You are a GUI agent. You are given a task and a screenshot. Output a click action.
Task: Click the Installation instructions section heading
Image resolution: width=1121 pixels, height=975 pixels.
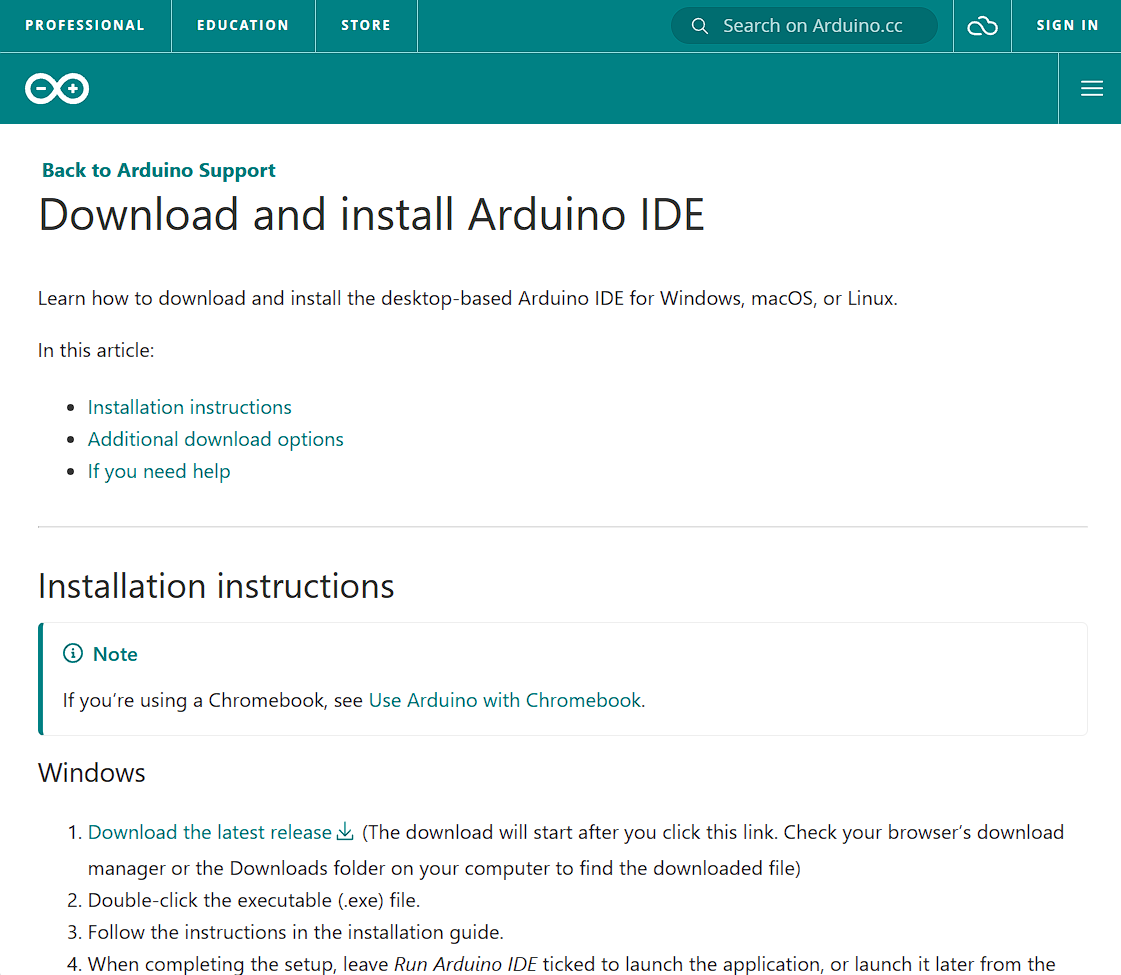[x=216, y=586]
